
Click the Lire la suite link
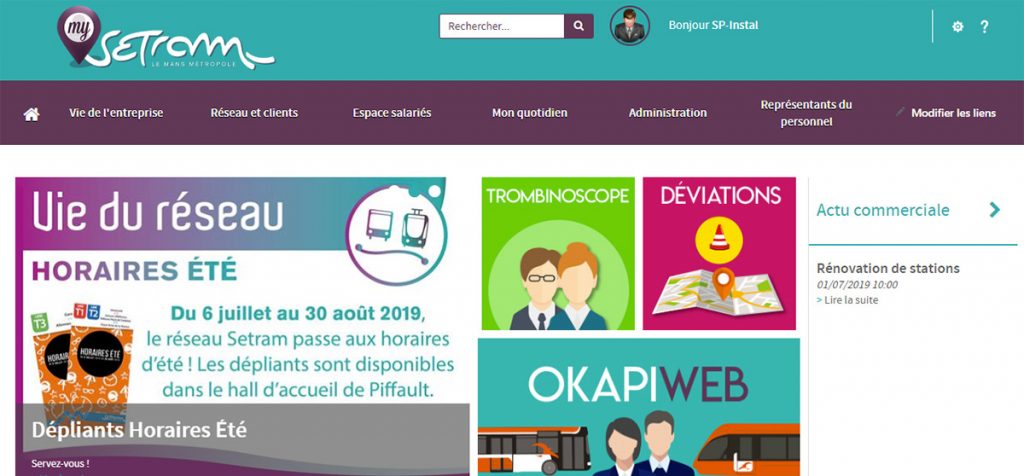tap(848, 300)
